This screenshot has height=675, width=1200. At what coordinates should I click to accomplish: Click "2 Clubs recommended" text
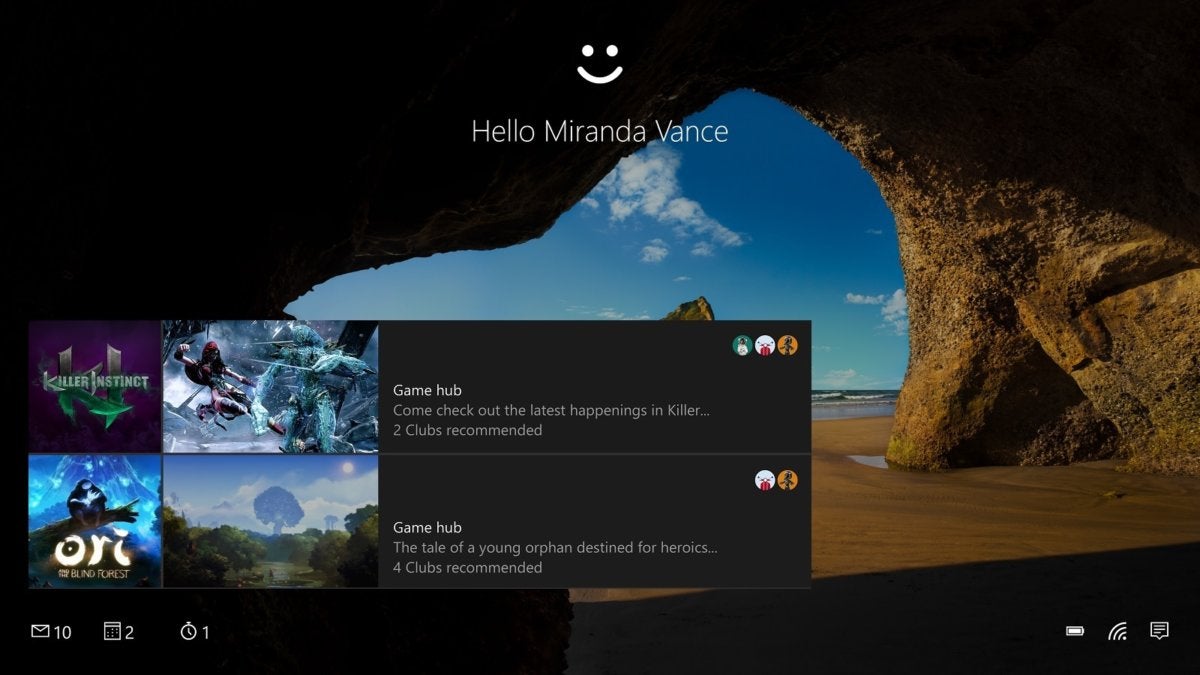(467, 430)
